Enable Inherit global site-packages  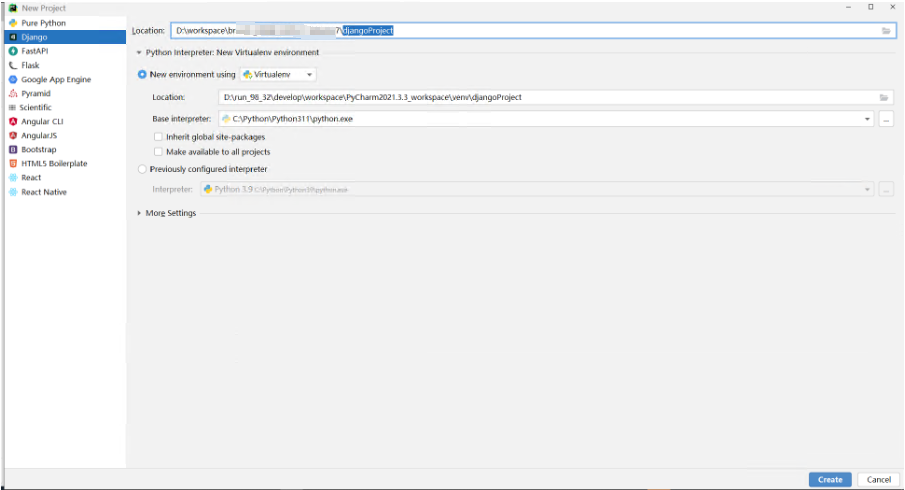click(x=158, y=137)
